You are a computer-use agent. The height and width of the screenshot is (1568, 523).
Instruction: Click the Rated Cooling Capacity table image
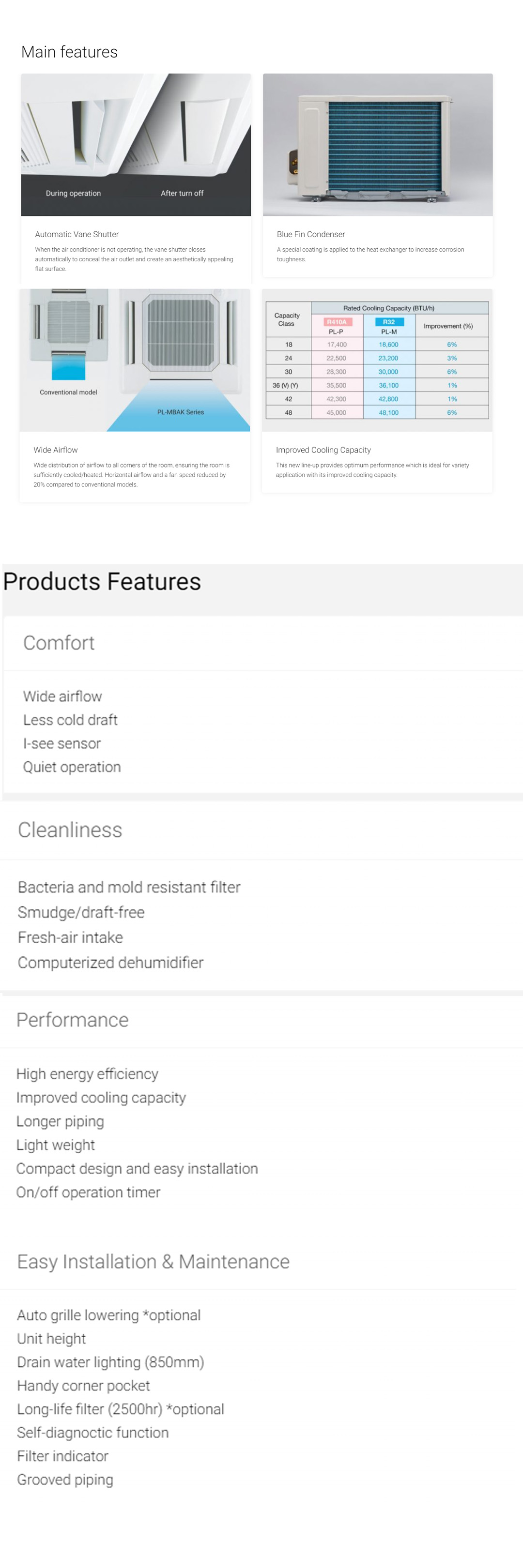[x=377, y=360]
